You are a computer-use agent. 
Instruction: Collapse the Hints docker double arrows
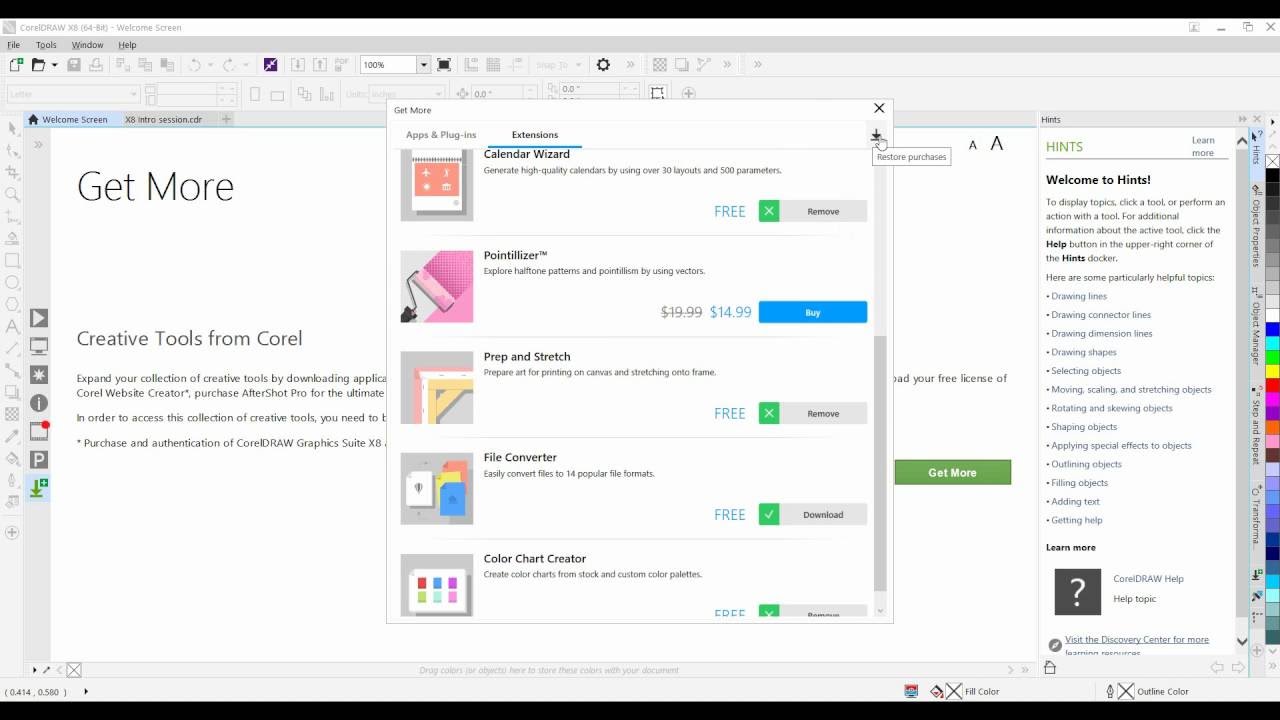1243,119
